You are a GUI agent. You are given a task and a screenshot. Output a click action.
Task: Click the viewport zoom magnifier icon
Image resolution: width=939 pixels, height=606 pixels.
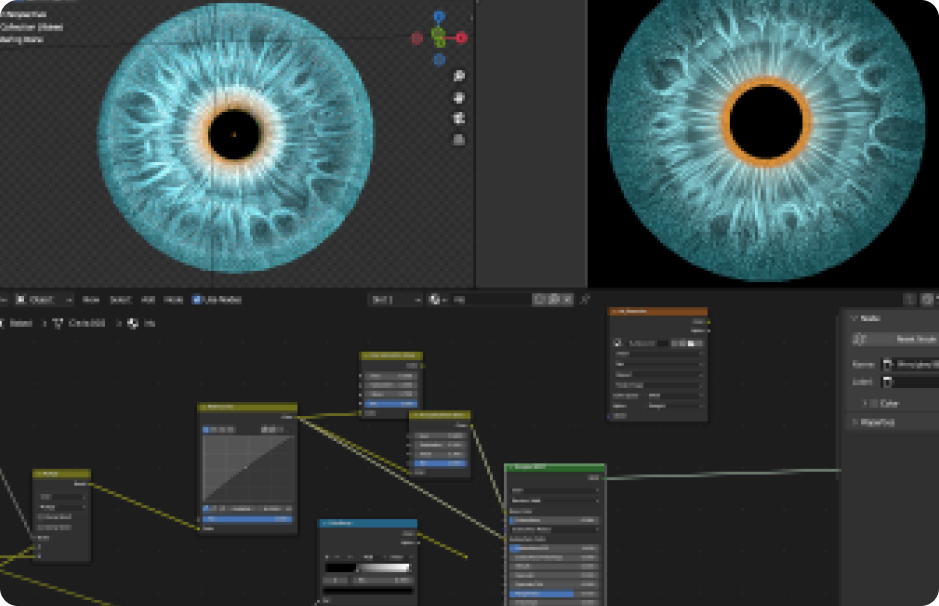pos(459,76)
